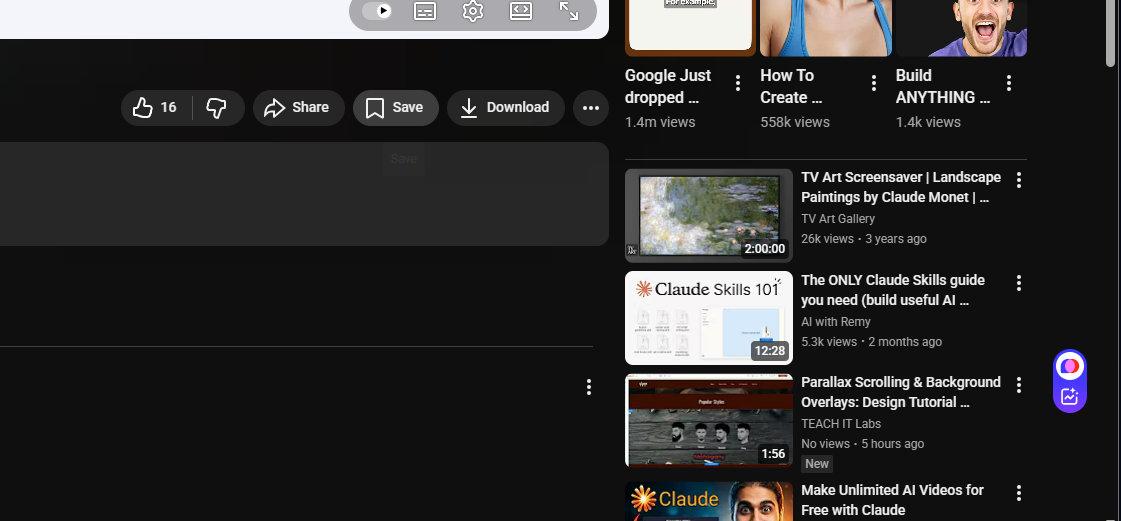The image size is (1121, 521).
Task: Open the comments section three-dot menu
Action: pos(588,387)
